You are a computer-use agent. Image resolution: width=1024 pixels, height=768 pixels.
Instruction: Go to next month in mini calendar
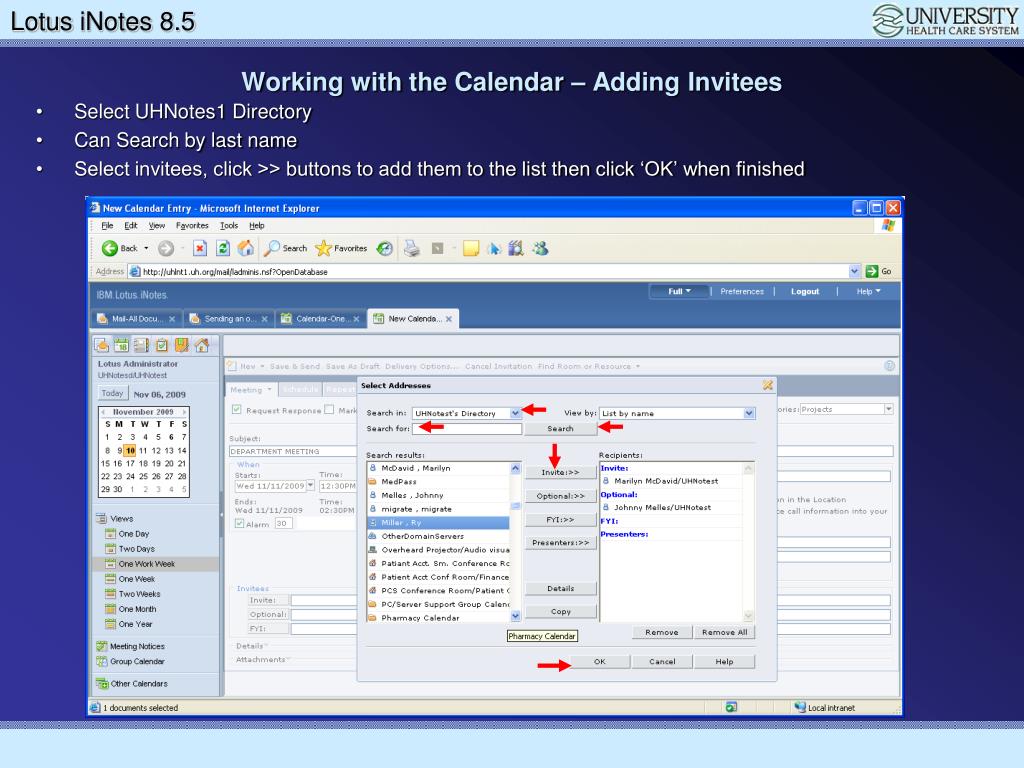tap(185, 412)
